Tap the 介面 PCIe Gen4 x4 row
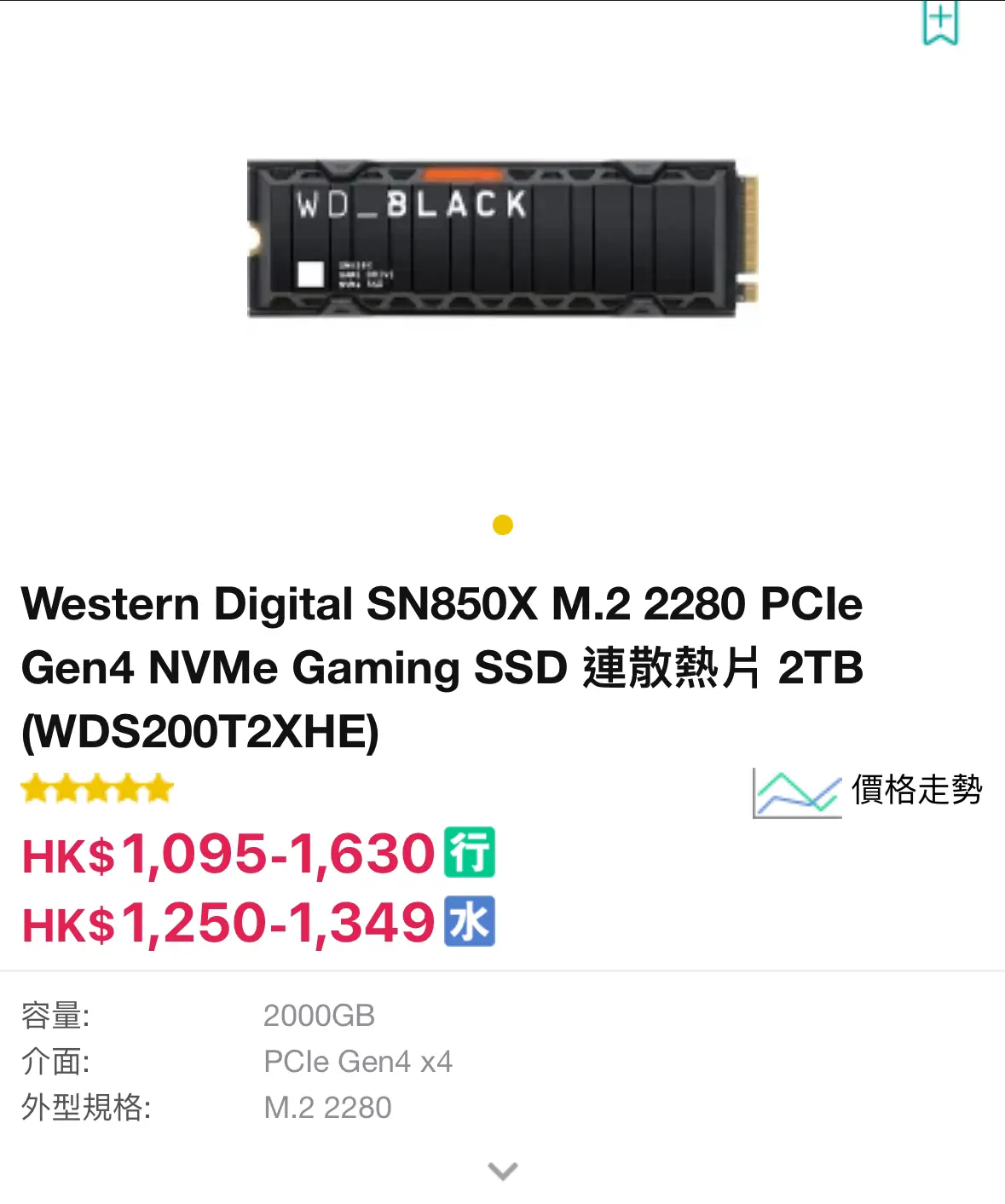 tap(502, 1062)
